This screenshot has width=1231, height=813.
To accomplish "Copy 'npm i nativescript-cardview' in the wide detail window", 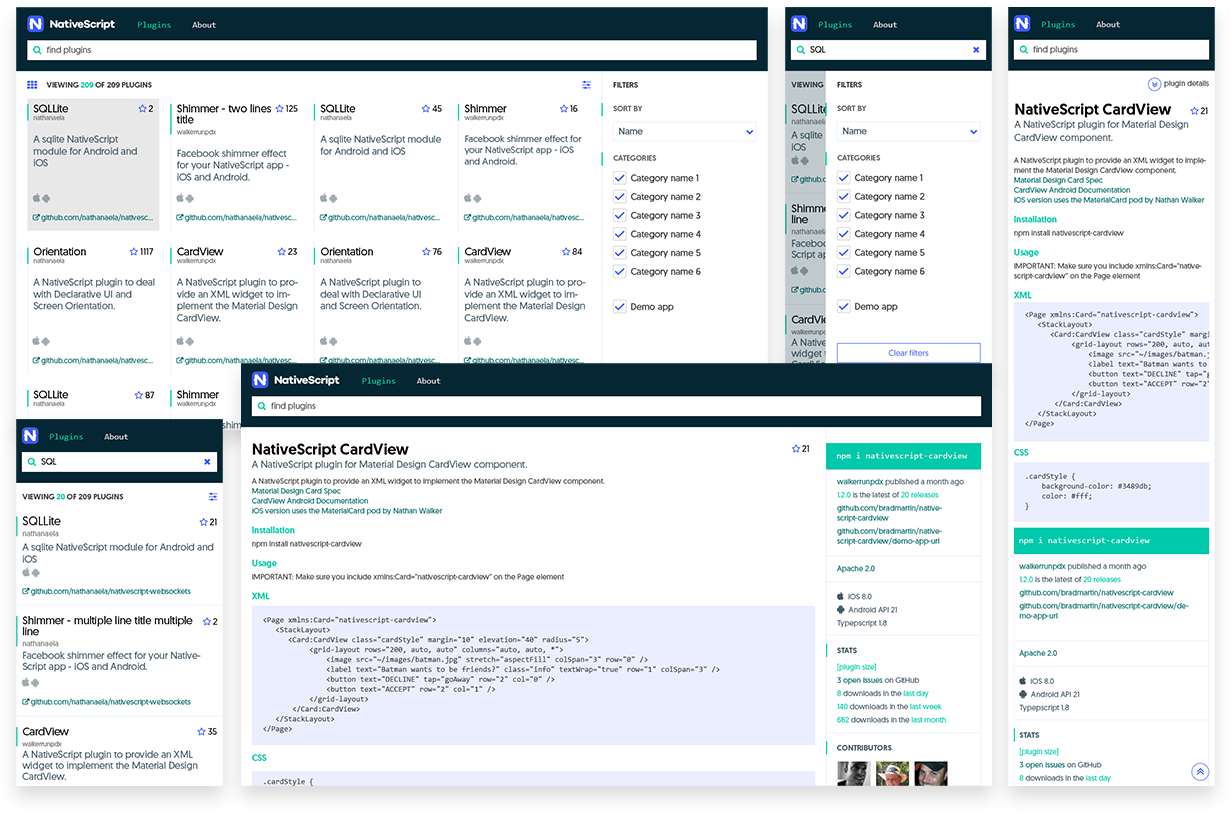I will (x=903, y=456).
